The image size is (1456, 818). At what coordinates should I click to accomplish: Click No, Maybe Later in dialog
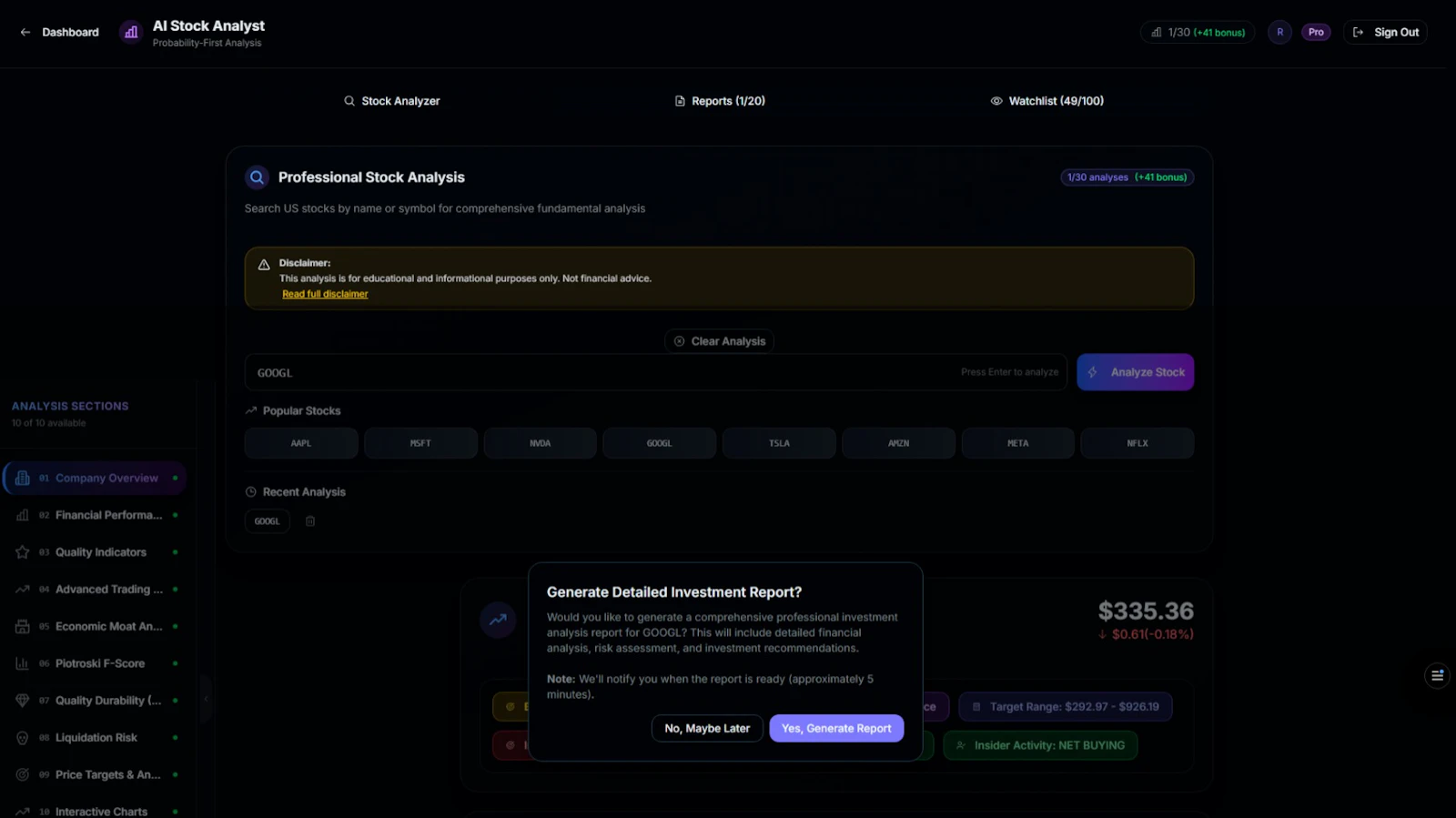707,728
